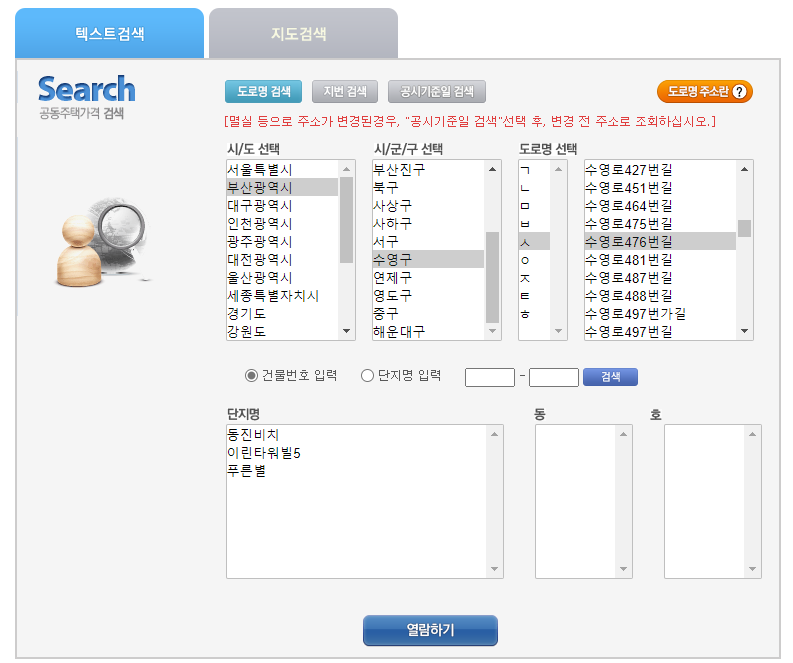Select 부산진구 in the 시/군/구 list
The width and height of the screenshot is (793, 663).
tap(428, 169)
